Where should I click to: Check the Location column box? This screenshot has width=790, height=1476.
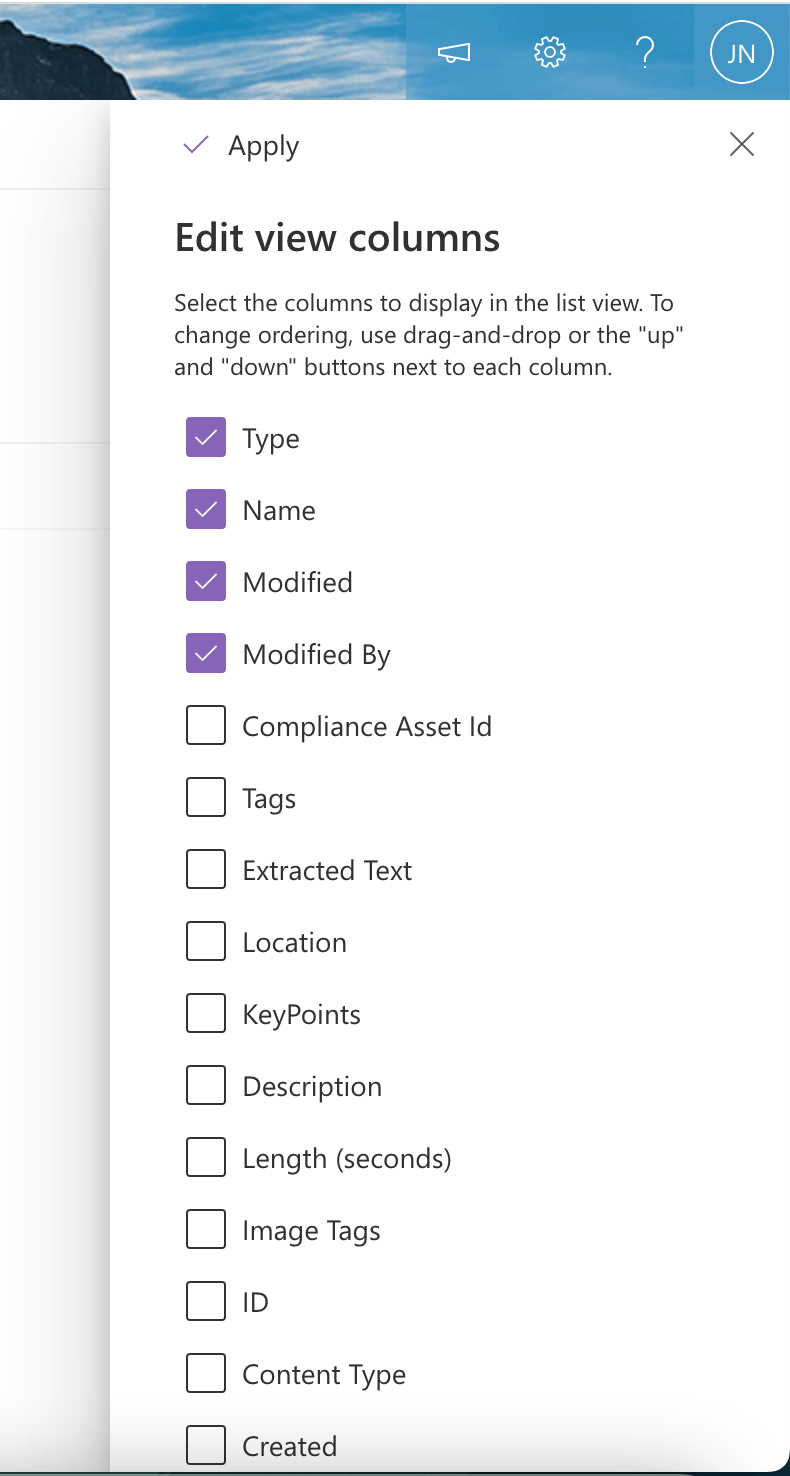tap(206, 942)
